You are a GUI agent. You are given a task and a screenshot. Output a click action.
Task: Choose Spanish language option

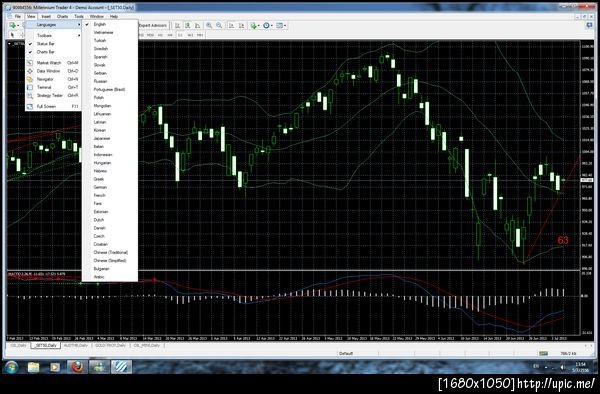[x=110, y=57]
